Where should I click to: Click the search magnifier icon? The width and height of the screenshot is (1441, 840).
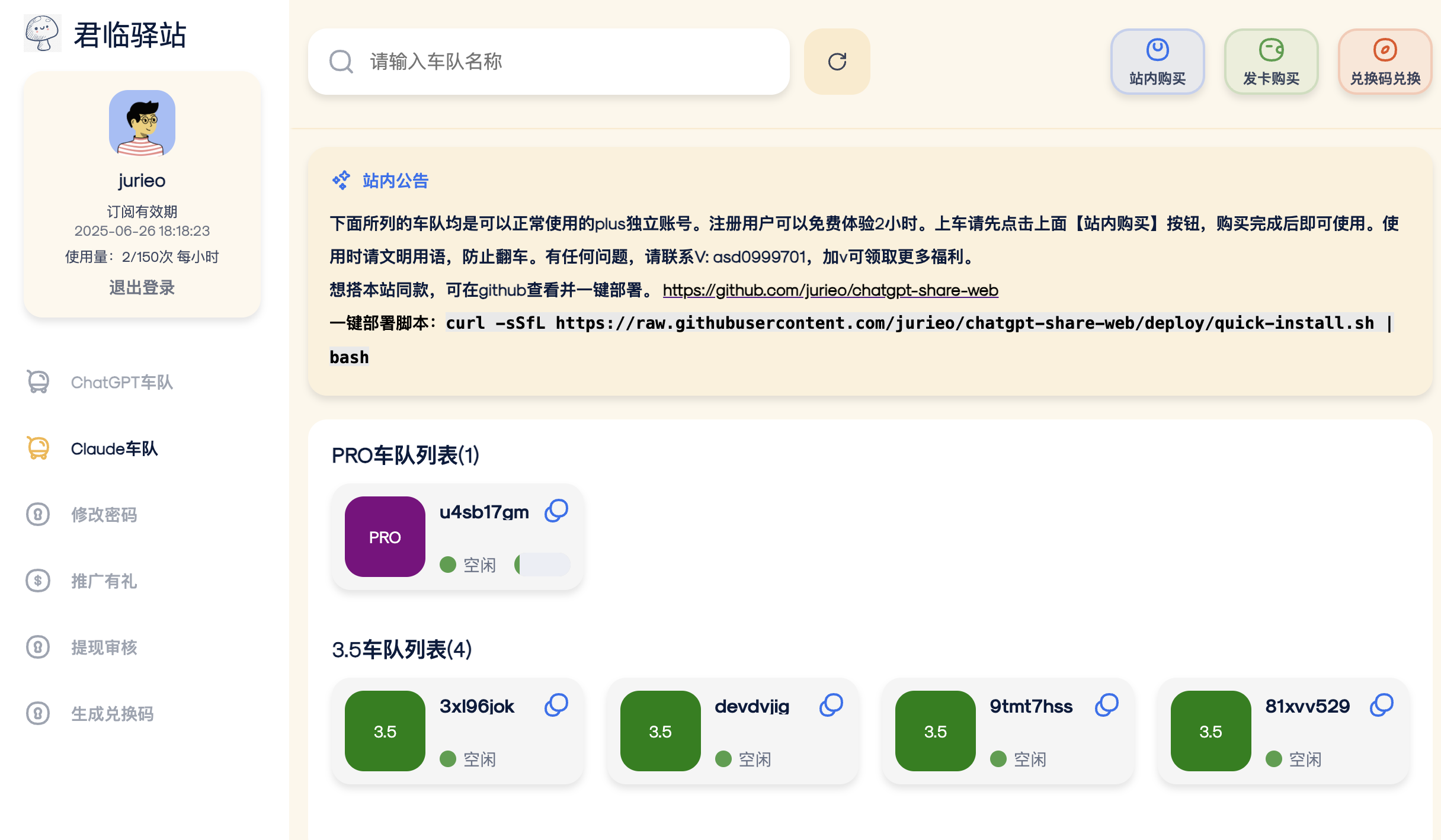tap(341, 62)
